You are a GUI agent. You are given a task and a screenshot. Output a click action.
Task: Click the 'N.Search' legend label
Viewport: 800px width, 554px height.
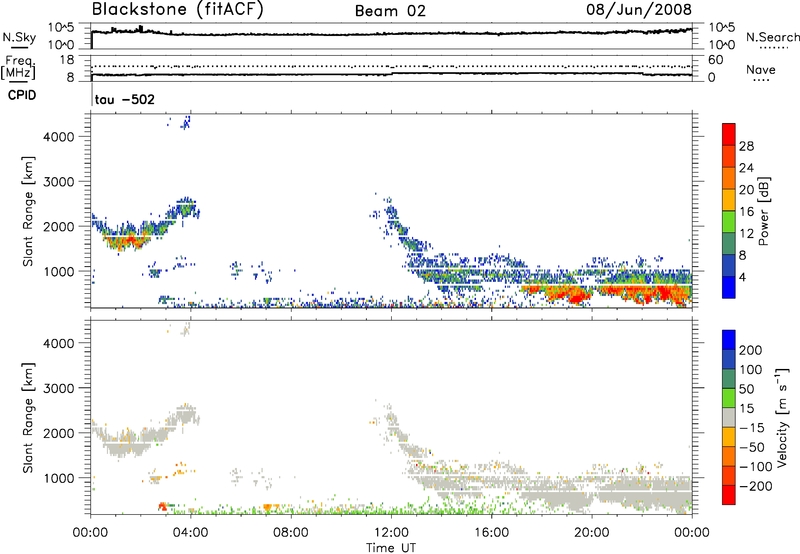(x=773, y=37)
